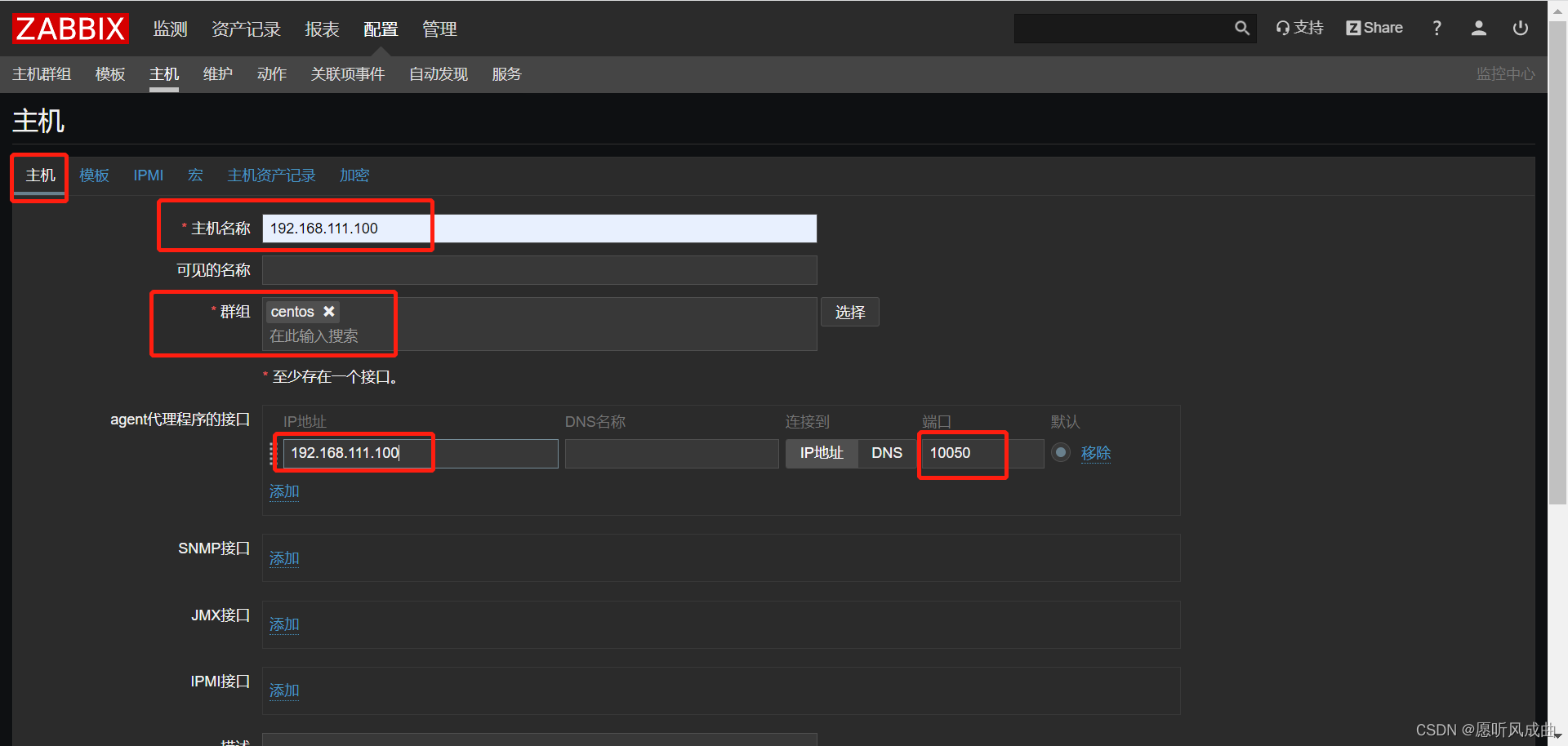This screenshot has width=1568, height=746.
Task: Focus the group search field 在此输入搜索
Action: [539, 336]
